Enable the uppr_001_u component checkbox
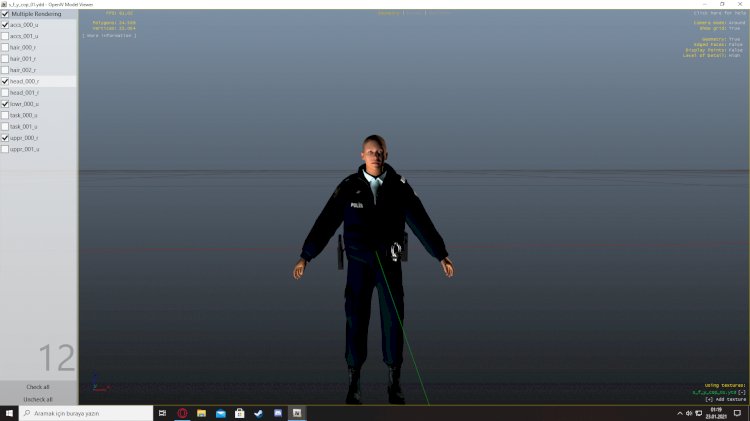 [5, 149]
